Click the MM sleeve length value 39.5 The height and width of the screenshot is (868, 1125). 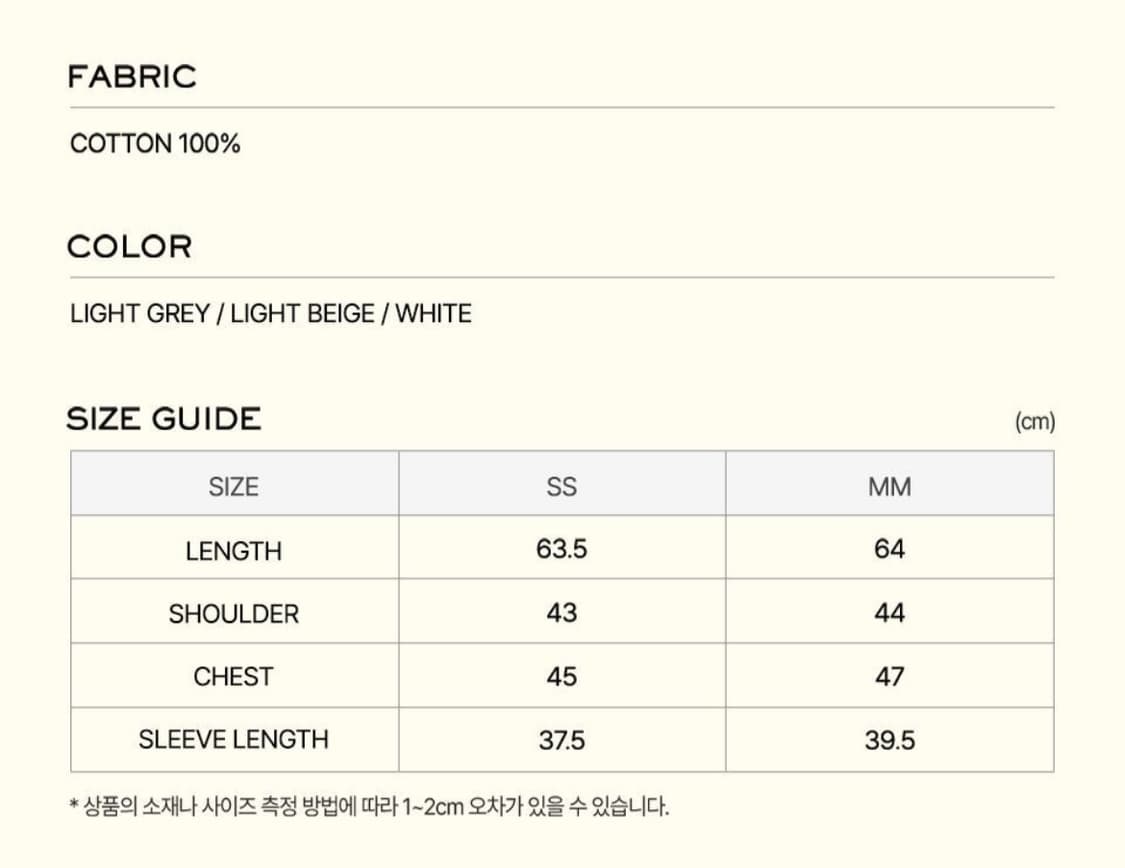889,741
